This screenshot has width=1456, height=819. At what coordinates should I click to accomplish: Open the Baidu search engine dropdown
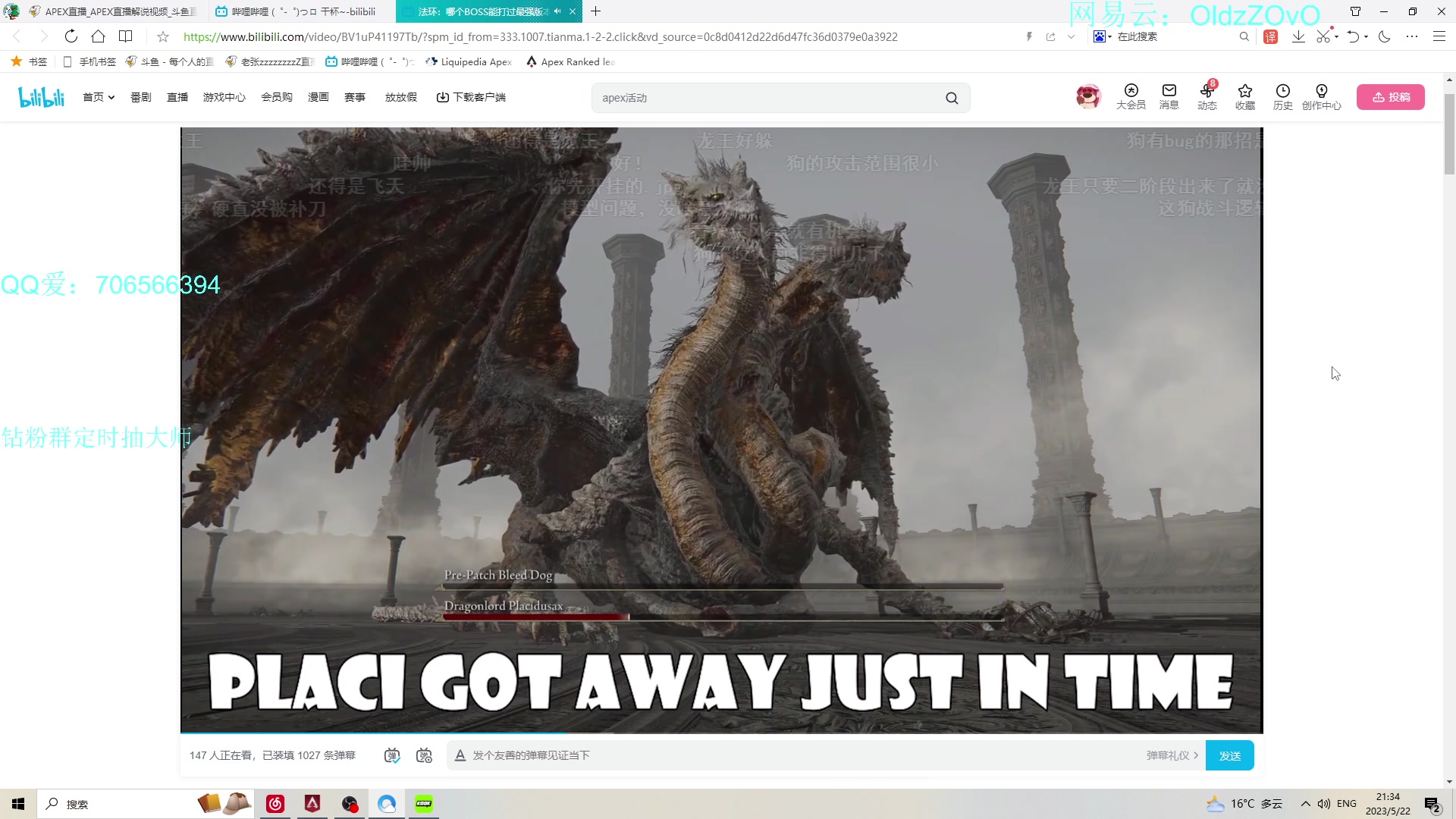pyautogui.click(x=1103, y=36)
